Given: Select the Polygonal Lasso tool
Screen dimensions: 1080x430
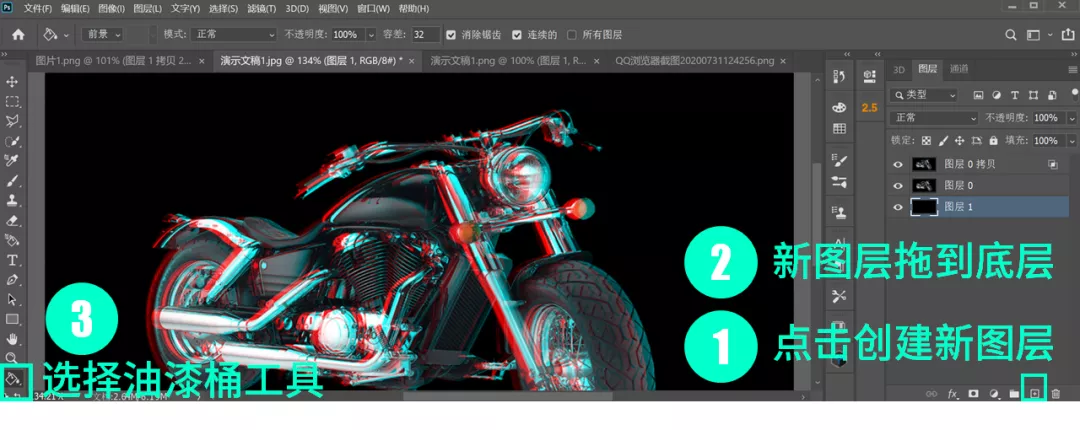Looking at the screenshot, I should 12,121.
